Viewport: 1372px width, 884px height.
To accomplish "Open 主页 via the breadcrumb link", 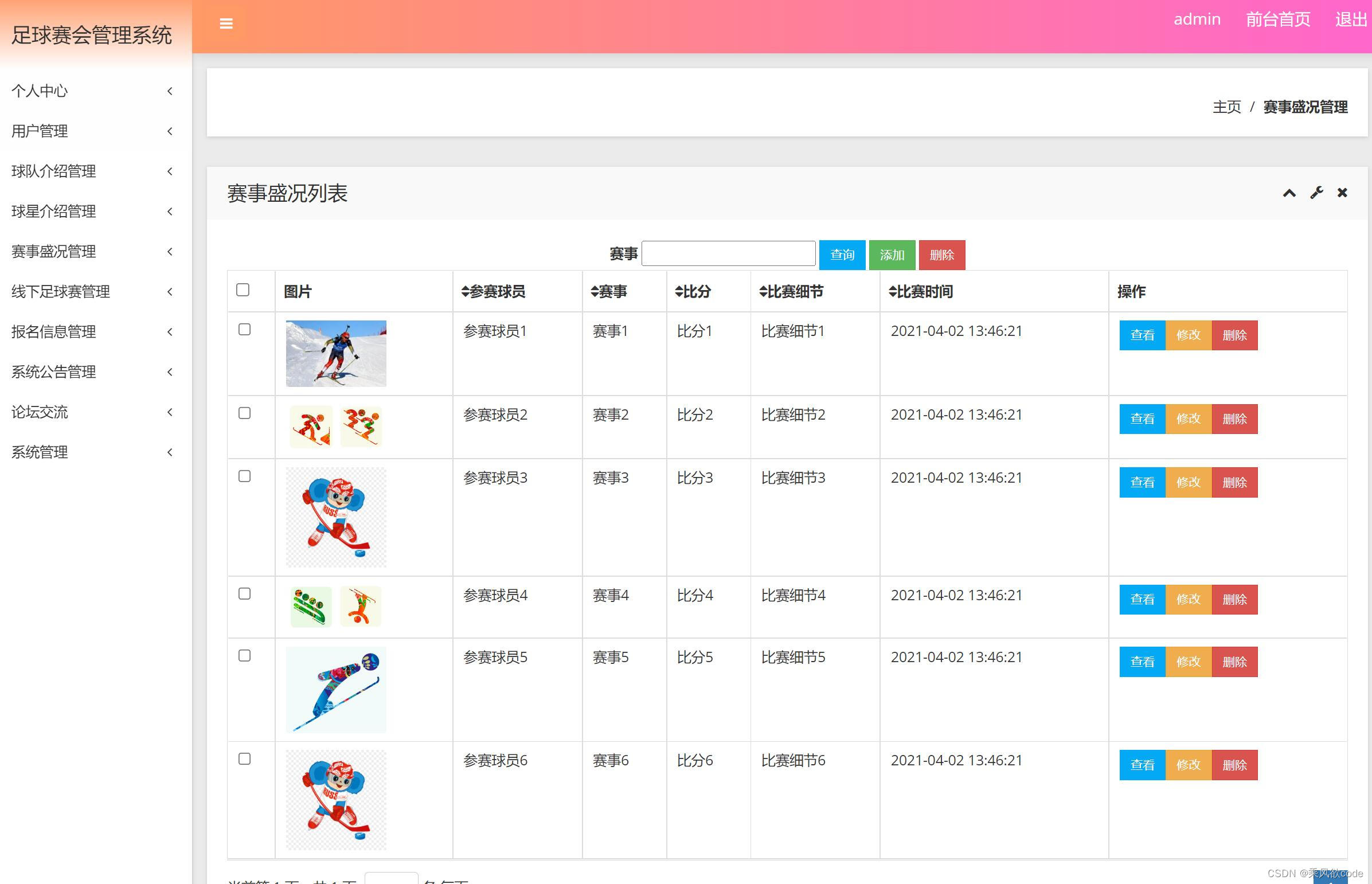I will click(x=1227, y=107).
